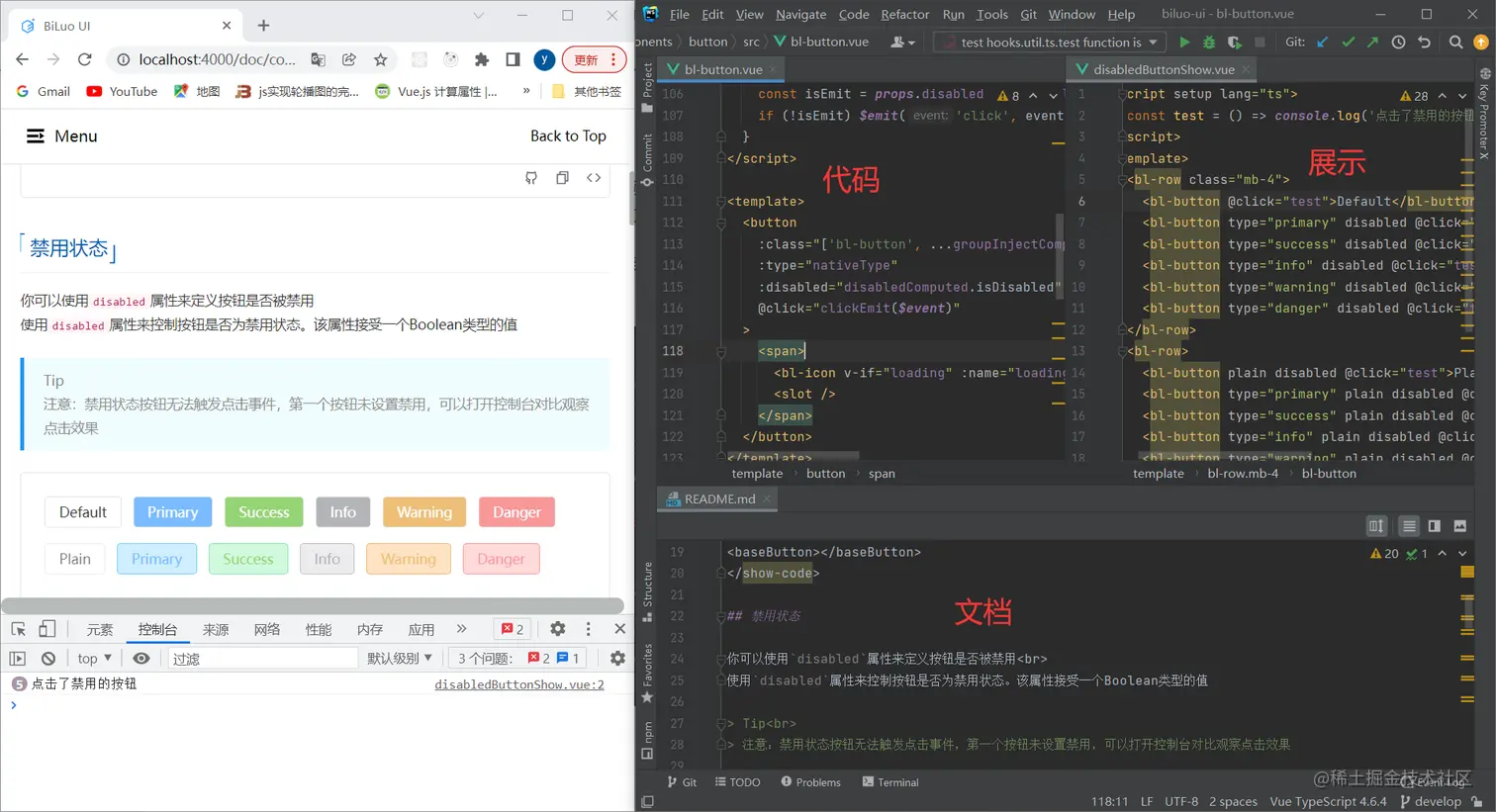Click the red 更新 Chrome update button
The width and height of the screenshot is (1496, 812).
coord(595,59)
